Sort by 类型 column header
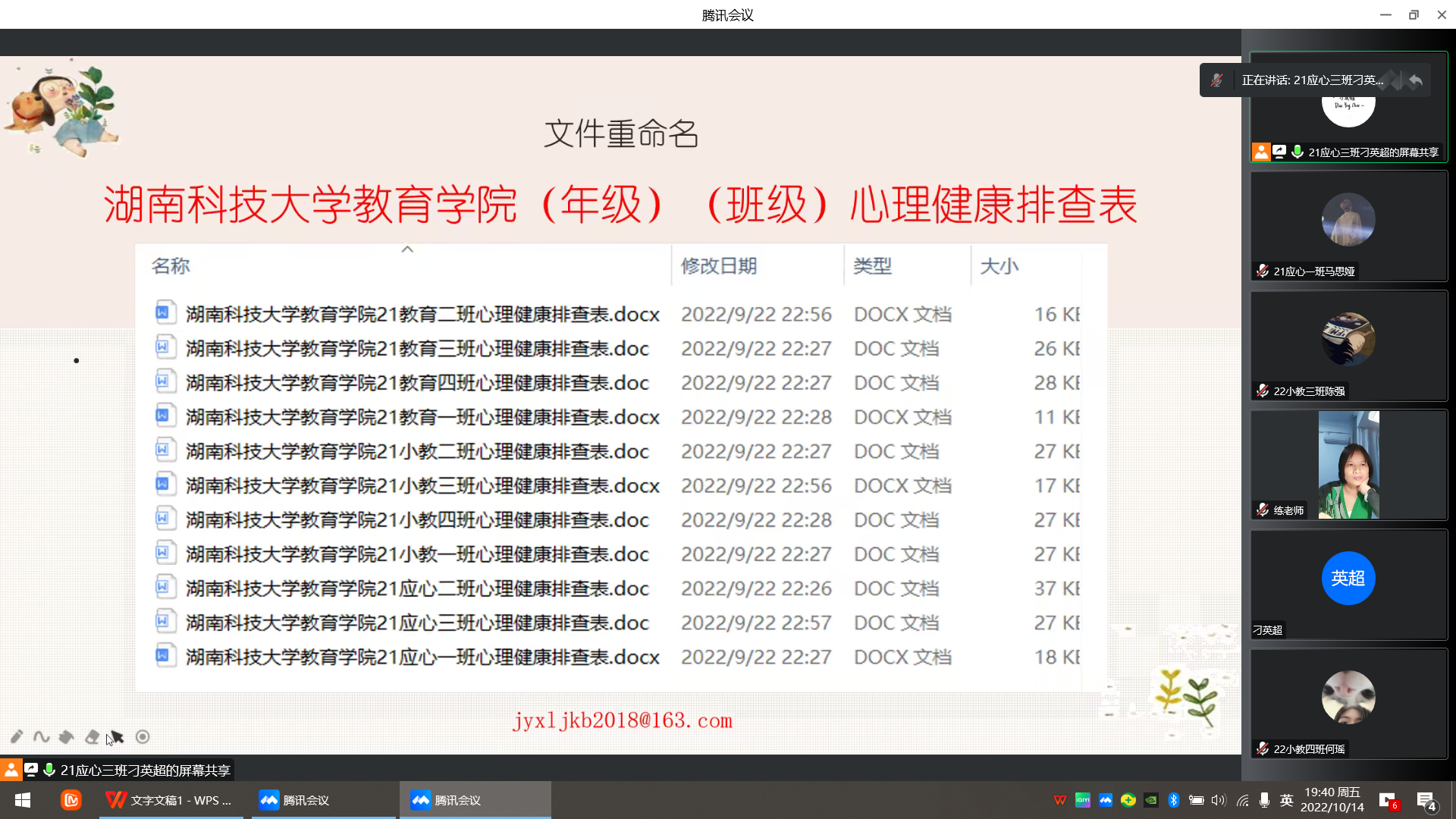This screenshot has height=819, width=1456. [872, 266]
